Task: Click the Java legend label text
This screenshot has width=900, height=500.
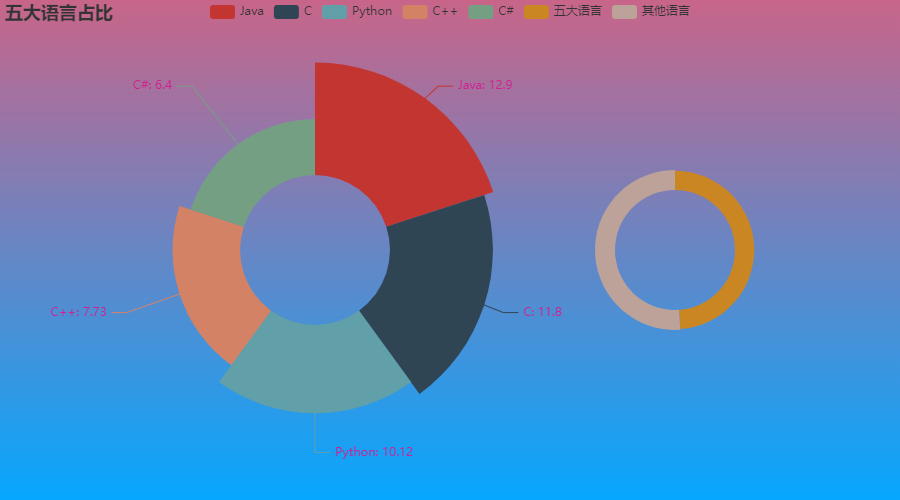Action: tap(251, 11)
